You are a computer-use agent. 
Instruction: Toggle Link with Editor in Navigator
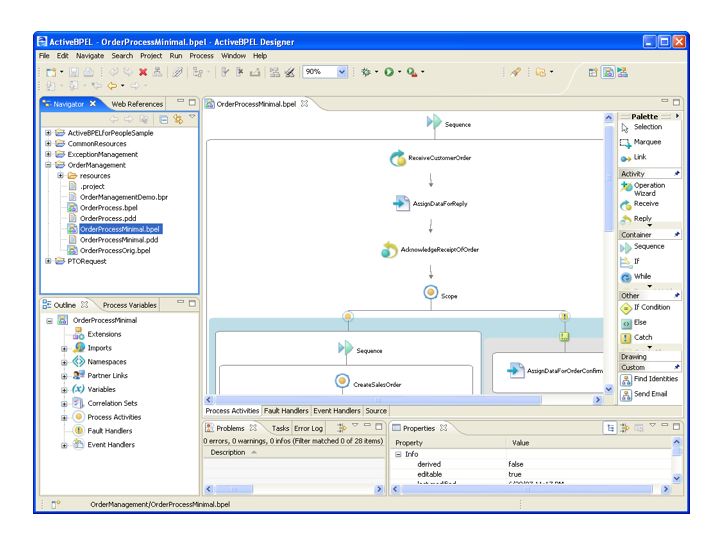pyautogui.click(x=178, y=119)
